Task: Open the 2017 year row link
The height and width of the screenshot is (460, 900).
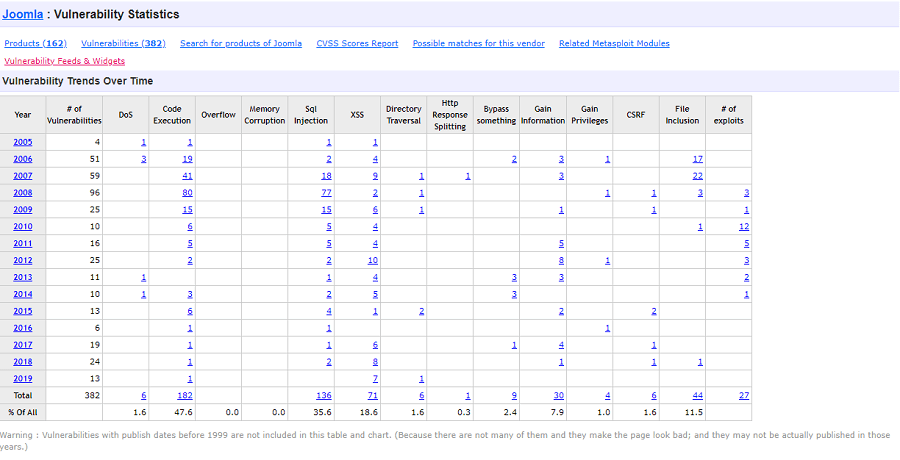Action: pos(23,345)
